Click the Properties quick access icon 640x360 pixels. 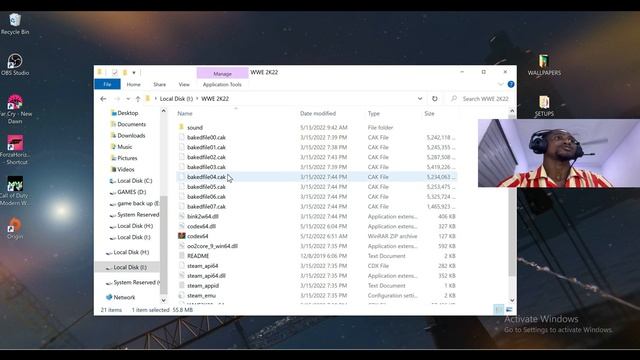click(x=115, y=72)
